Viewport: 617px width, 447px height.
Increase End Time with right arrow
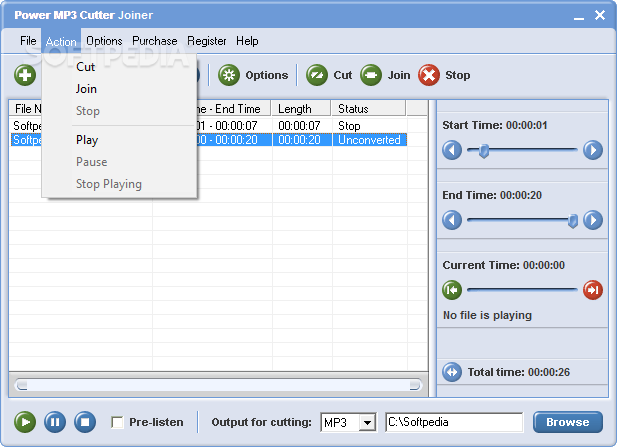[x=593, y=220]
